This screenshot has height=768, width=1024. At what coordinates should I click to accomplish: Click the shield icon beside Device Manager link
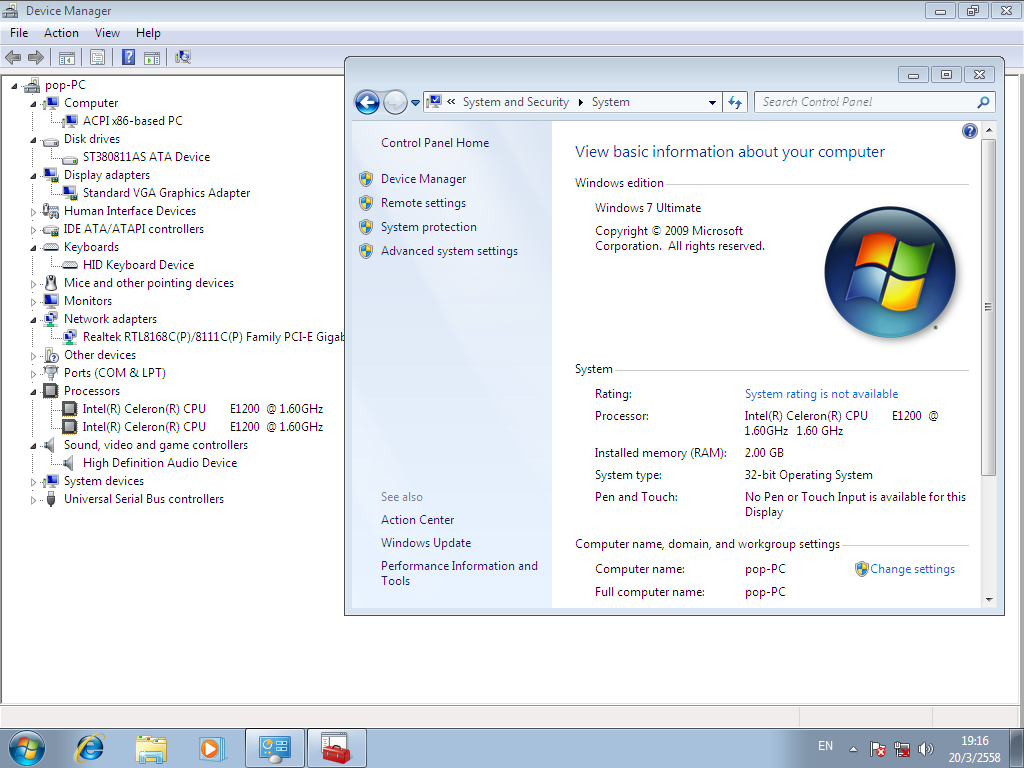tap(366, 179)
